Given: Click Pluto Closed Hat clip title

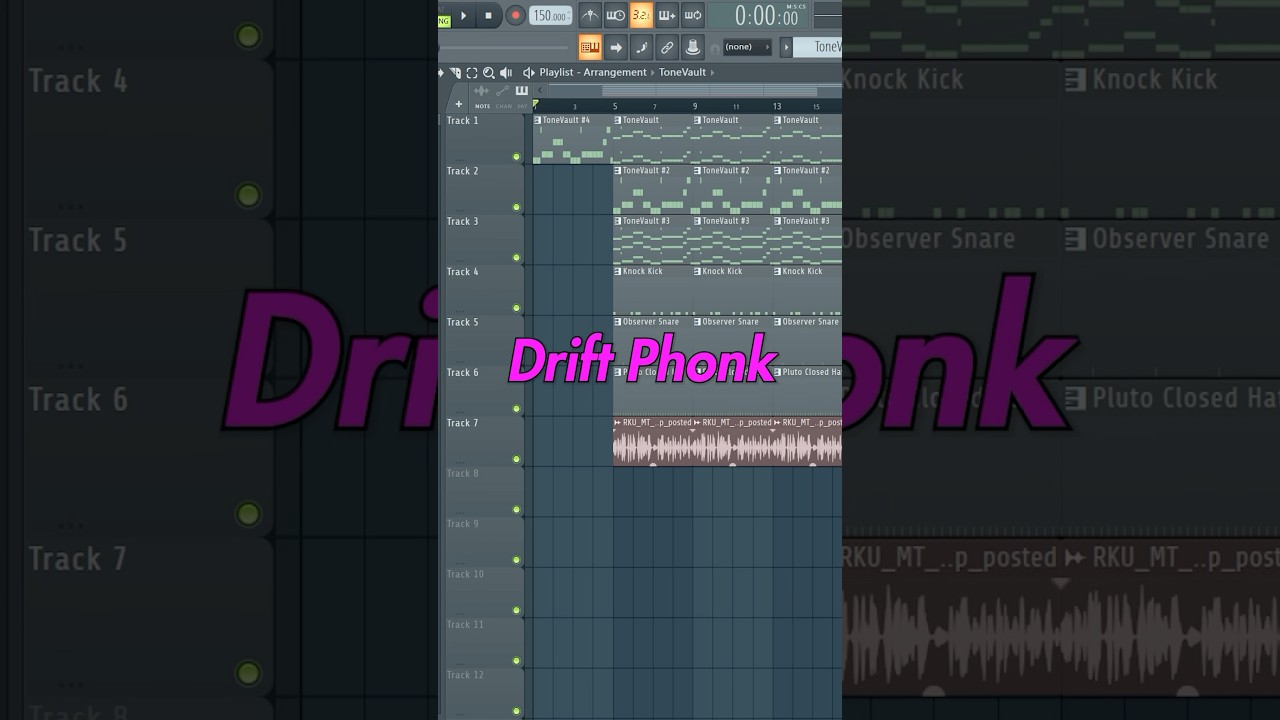Looking at the screenshot, I should (x=812, y=372).
